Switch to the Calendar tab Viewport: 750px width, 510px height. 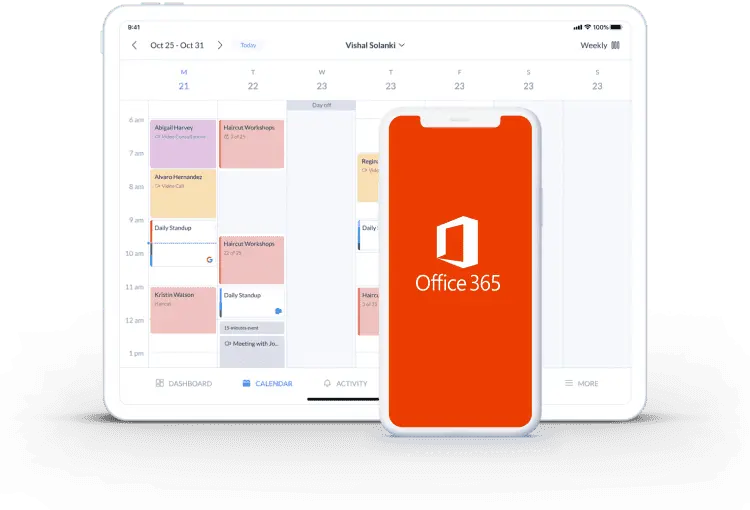point(267,383)
